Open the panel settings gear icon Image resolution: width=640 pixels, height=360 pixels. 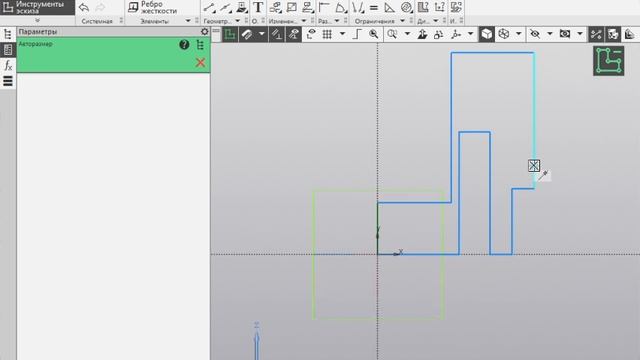204,31
